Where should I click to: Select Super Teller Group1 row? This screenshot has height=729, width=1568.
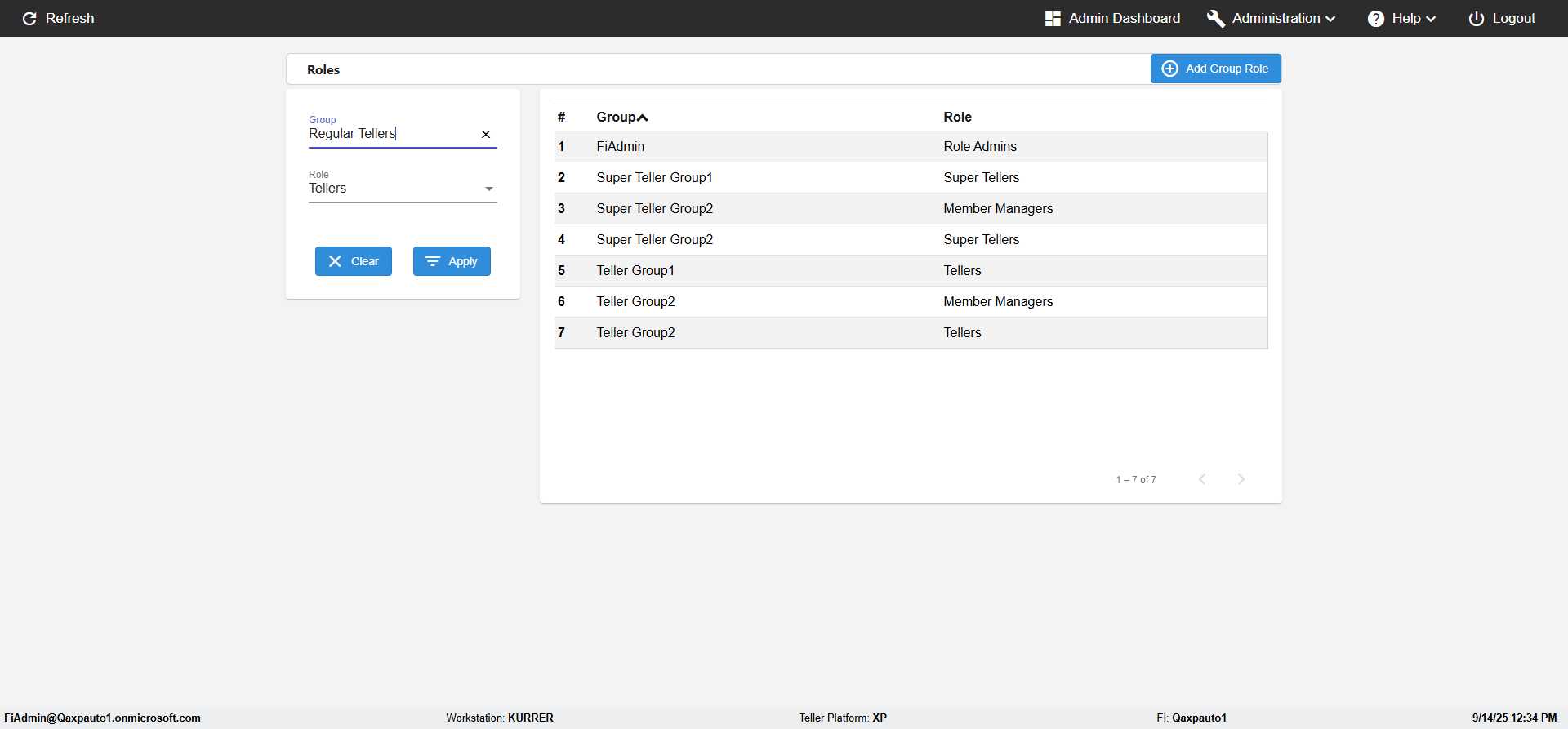coord(910,178)
